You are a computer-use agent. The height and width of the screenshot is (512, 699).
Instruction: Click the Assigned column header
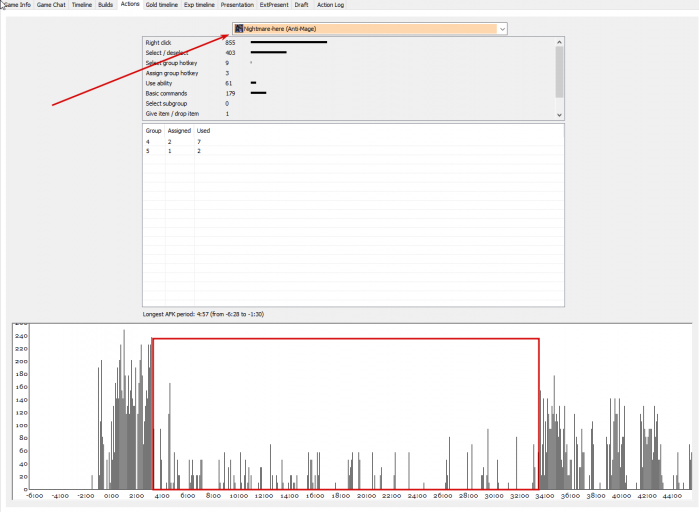(x=179, y=131)
